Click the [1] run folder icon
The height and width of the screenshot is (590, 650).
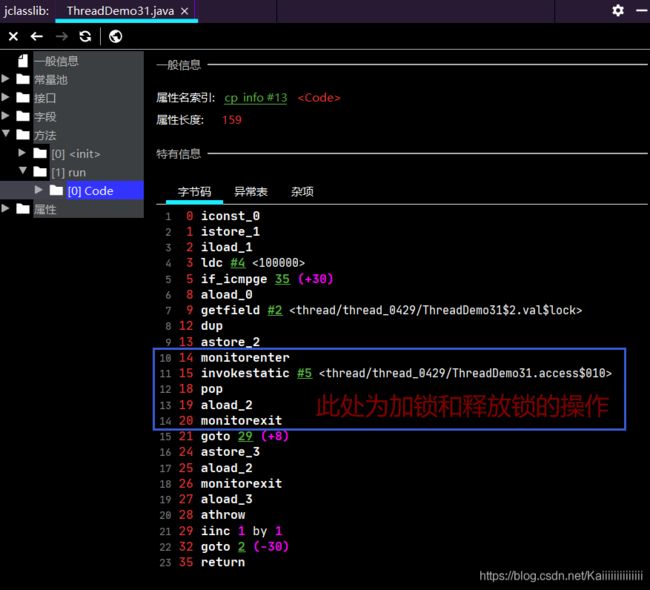point(40,172)
